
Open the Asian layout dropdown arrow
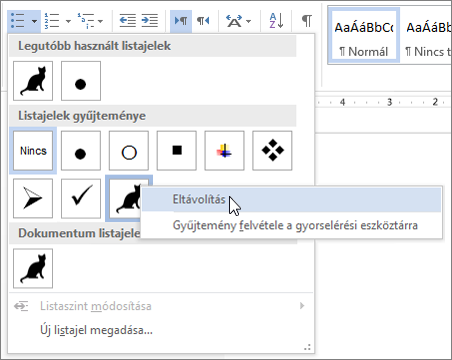coord(248,21)
